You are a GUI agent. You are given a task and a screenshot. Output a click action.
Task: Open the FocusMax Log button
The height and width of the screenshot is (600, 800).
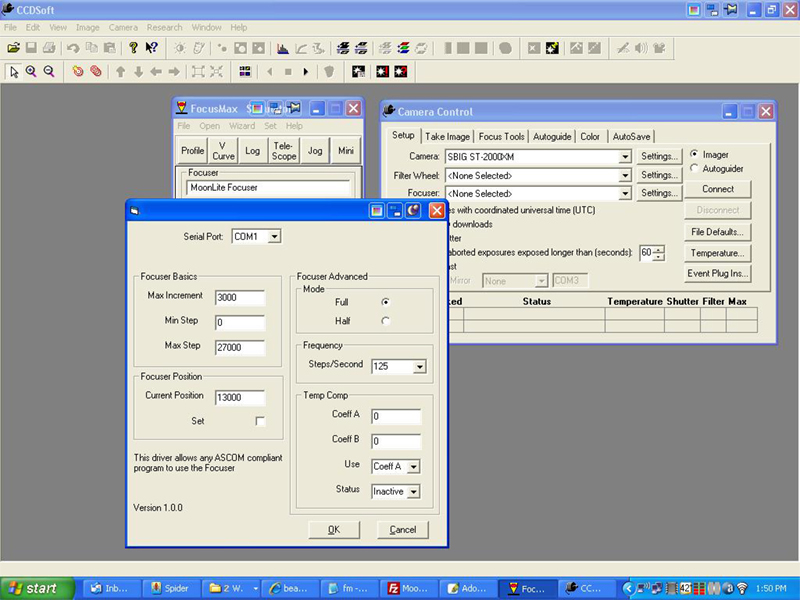[x=253, y=151]
